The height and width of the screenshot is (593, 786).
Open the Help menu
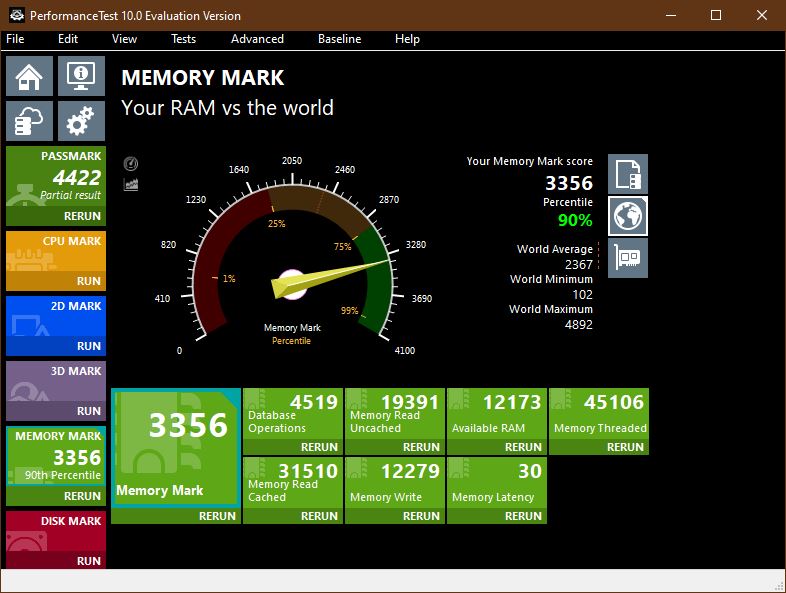click(407, 39)
